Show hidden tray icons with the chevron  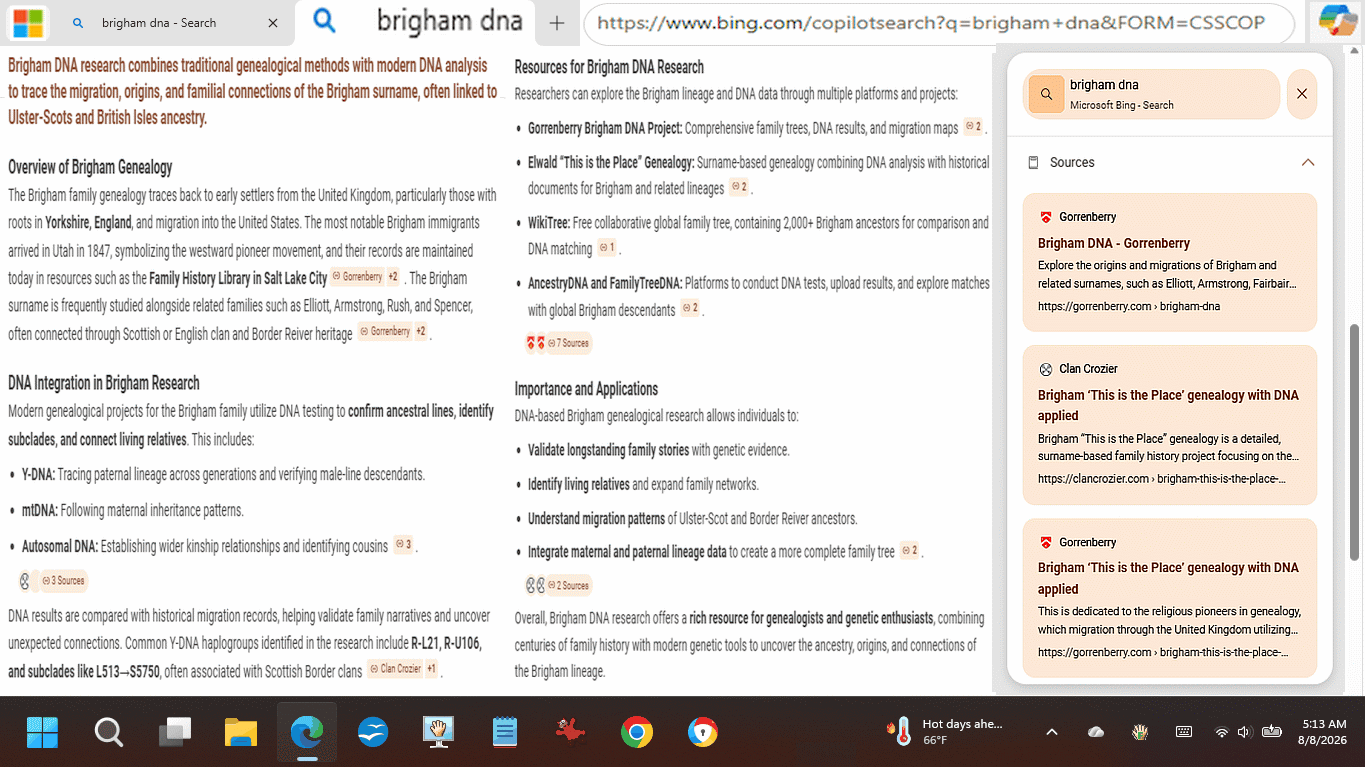(1052, 732)
